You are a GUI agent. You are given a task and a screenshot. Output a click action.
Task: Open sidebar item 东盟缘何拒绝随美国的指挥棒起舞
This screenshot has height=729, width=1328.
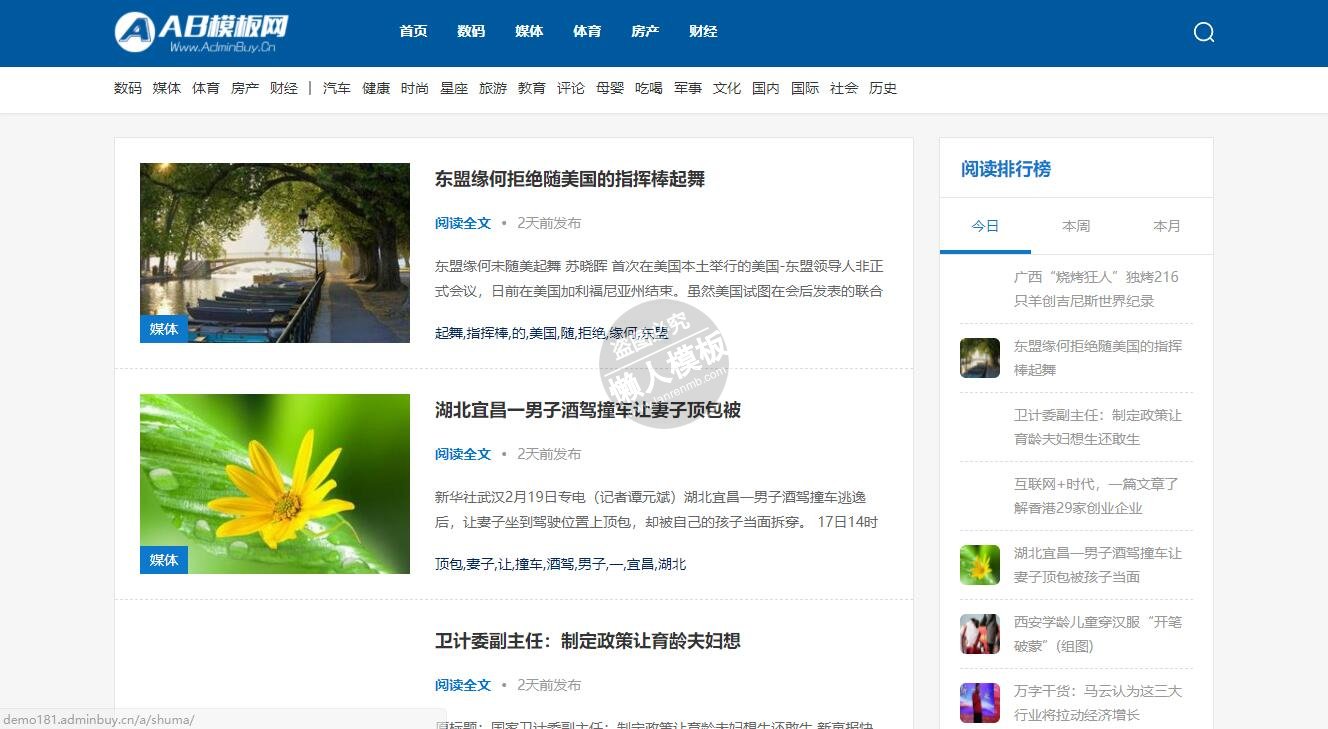point(1098,358)
